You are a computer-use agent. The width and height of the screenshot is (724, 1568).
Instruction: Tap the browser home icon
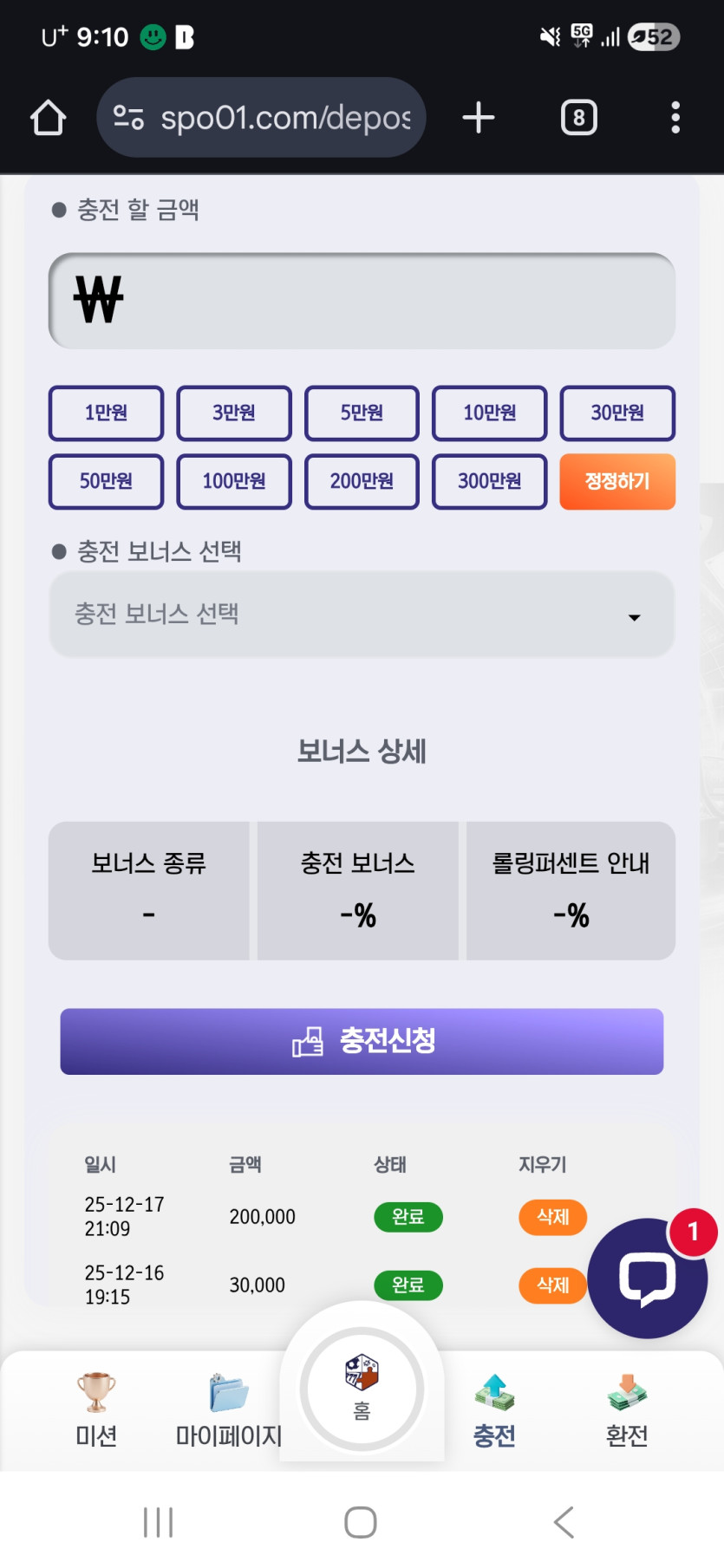click(49, 118)
